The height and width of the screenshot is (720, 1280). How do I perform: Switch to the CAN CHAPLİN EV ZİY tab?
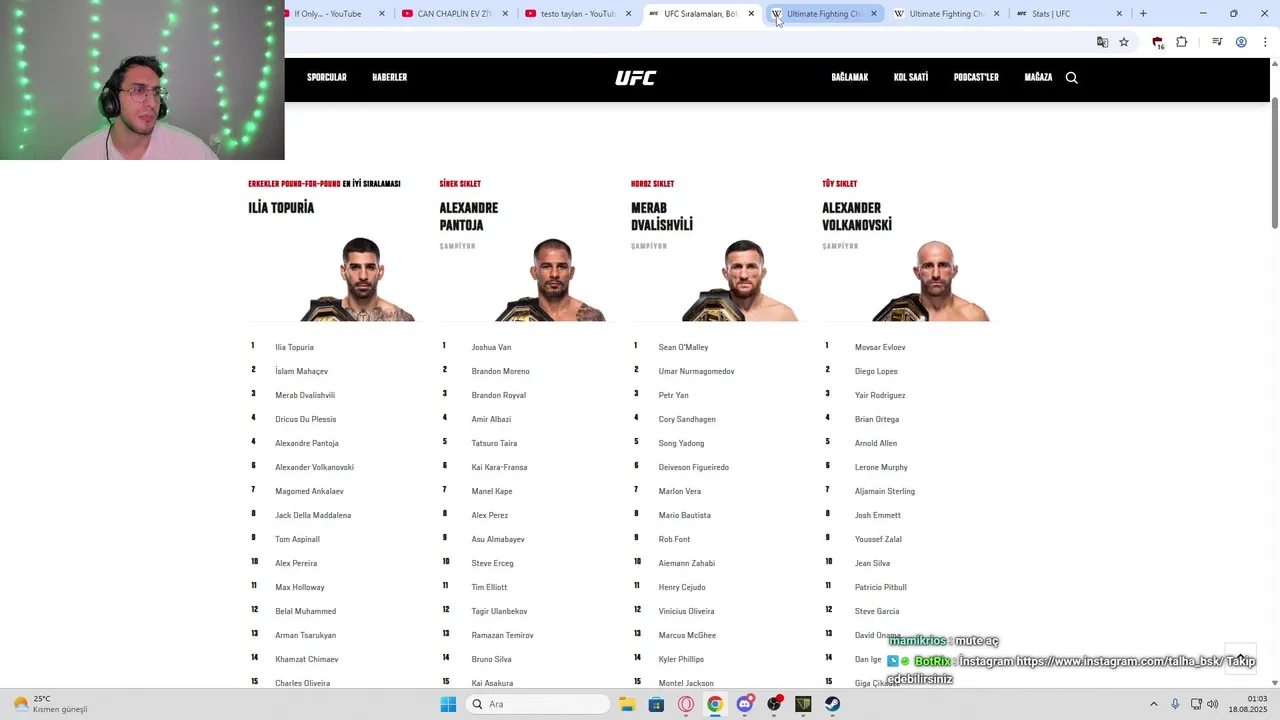coord(455,14)
